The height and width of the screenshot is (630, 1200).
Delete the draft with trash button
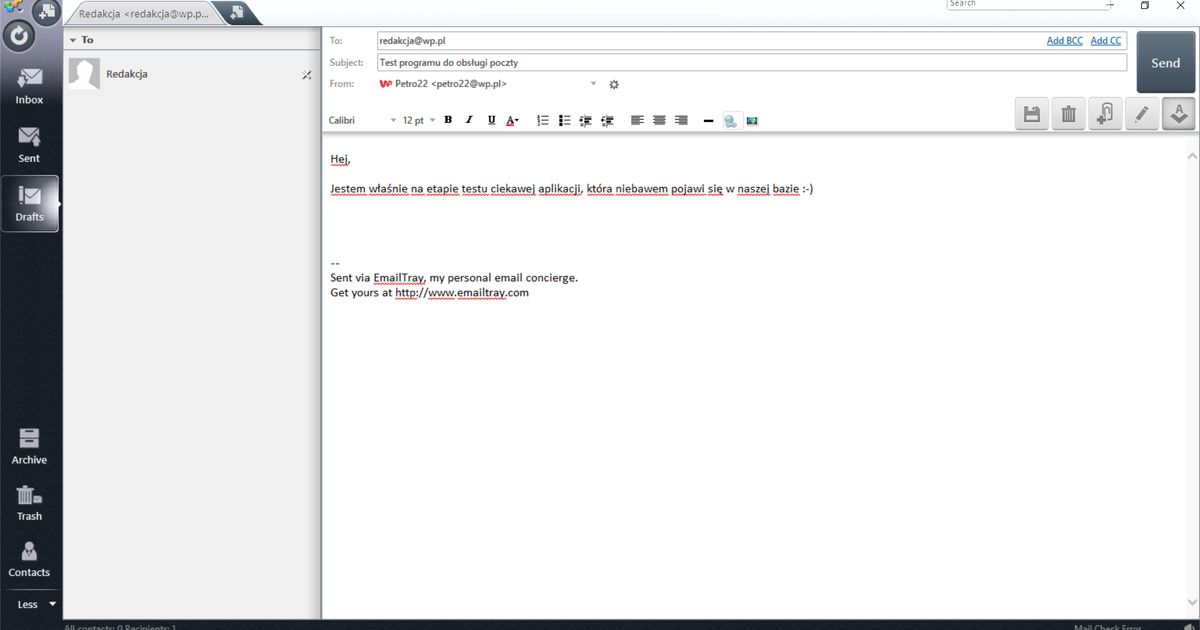(1068, 114)
